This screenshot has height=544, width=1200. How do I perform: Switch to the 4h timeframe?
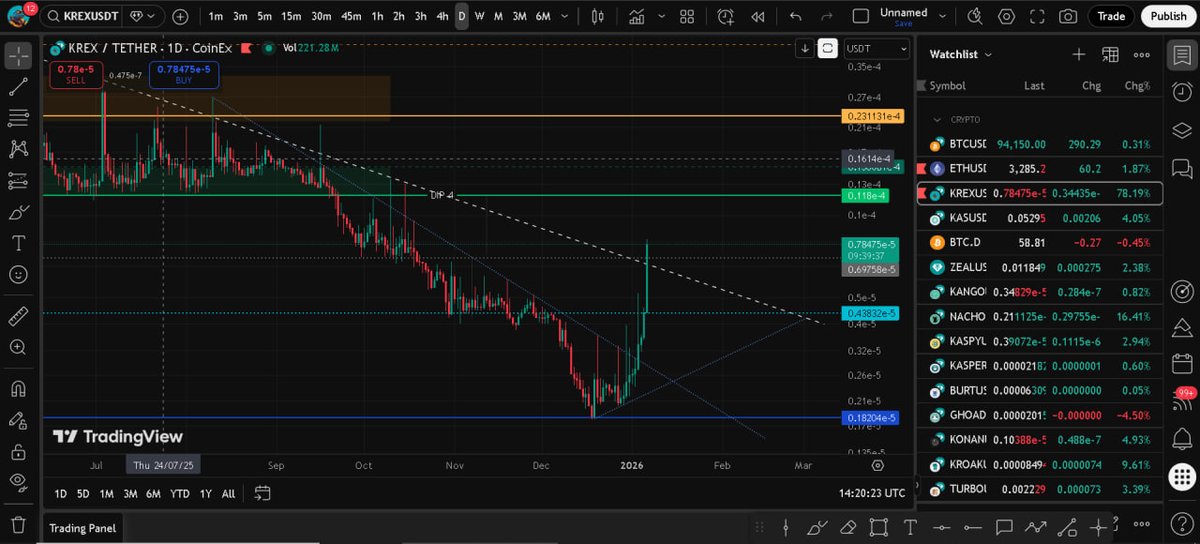(x=442, y=16)
